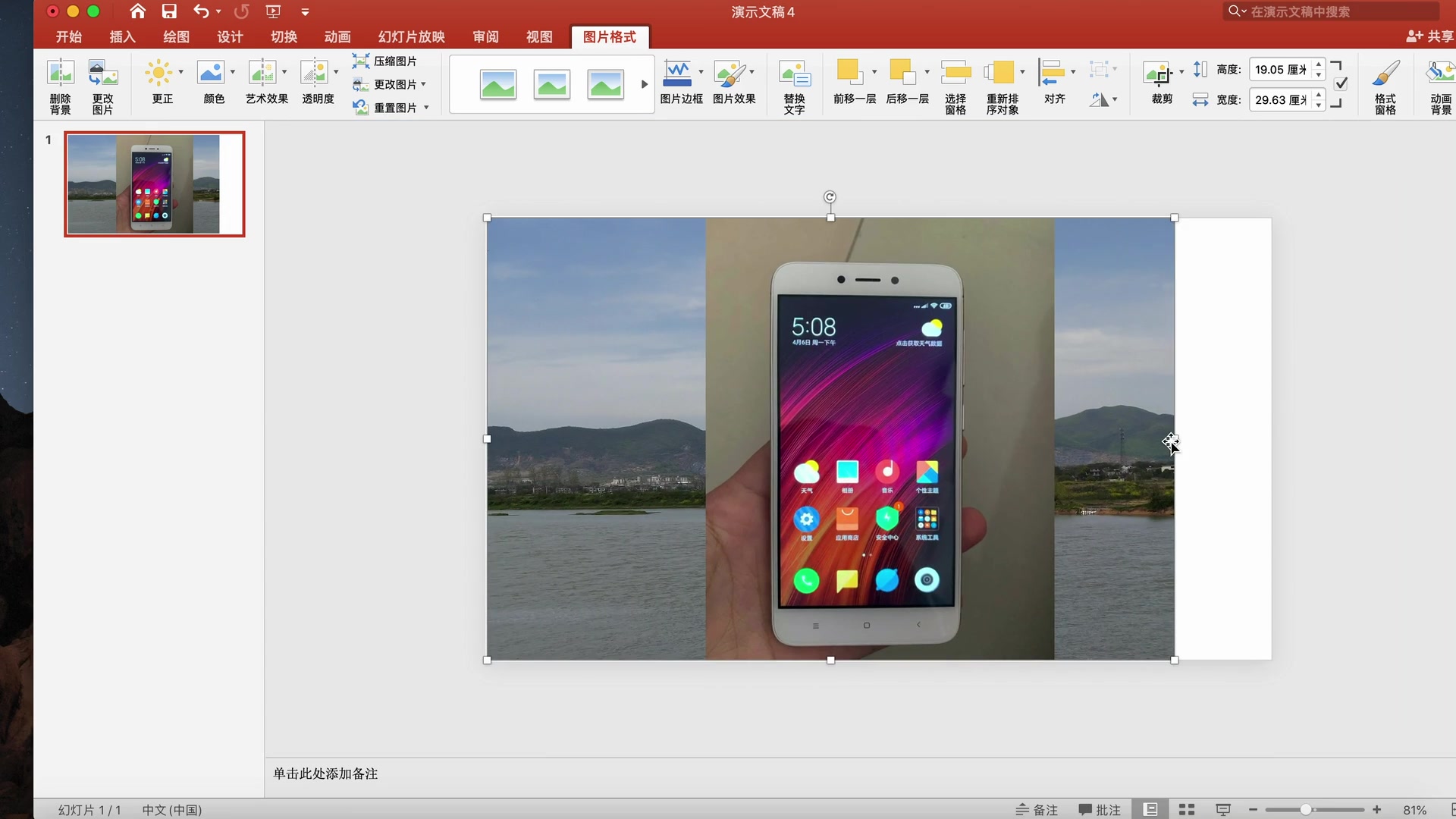Click the save icon in title bar
This screenshot has height=819, width=1456.
(169, 11)
